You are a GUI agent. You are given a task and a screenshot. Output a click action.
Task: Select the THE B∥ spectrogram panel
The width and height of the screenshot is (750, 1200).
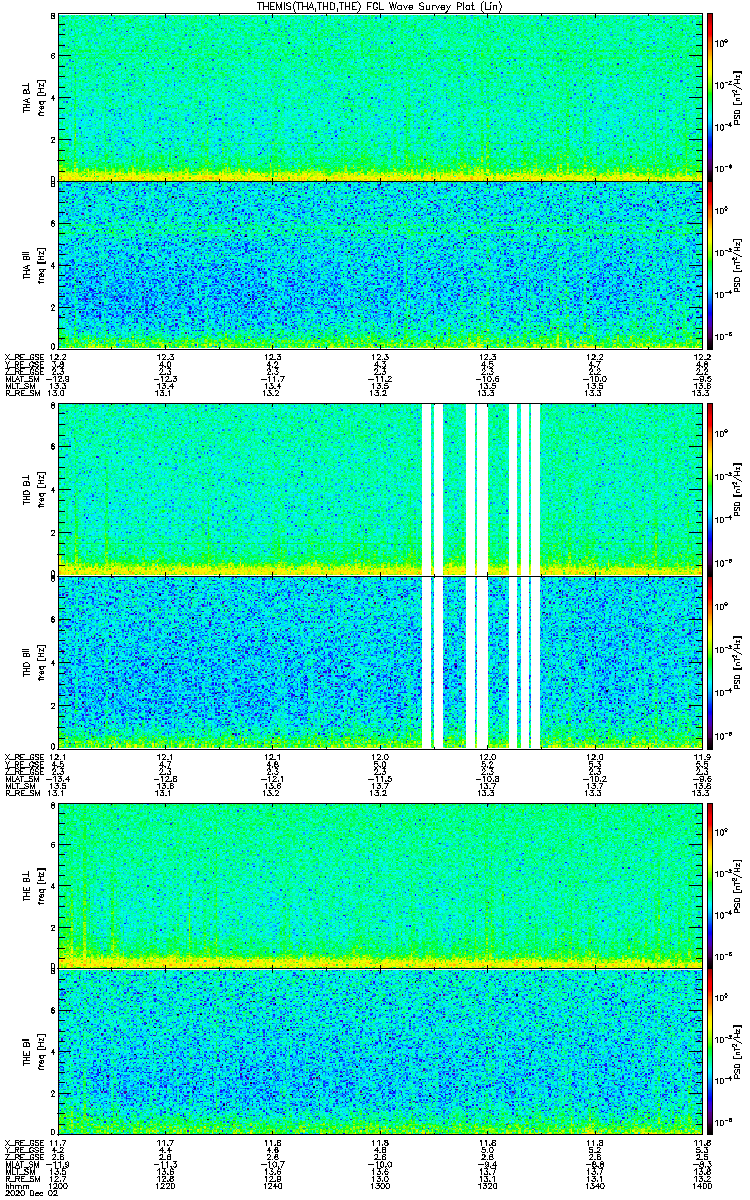[378, 1053]
